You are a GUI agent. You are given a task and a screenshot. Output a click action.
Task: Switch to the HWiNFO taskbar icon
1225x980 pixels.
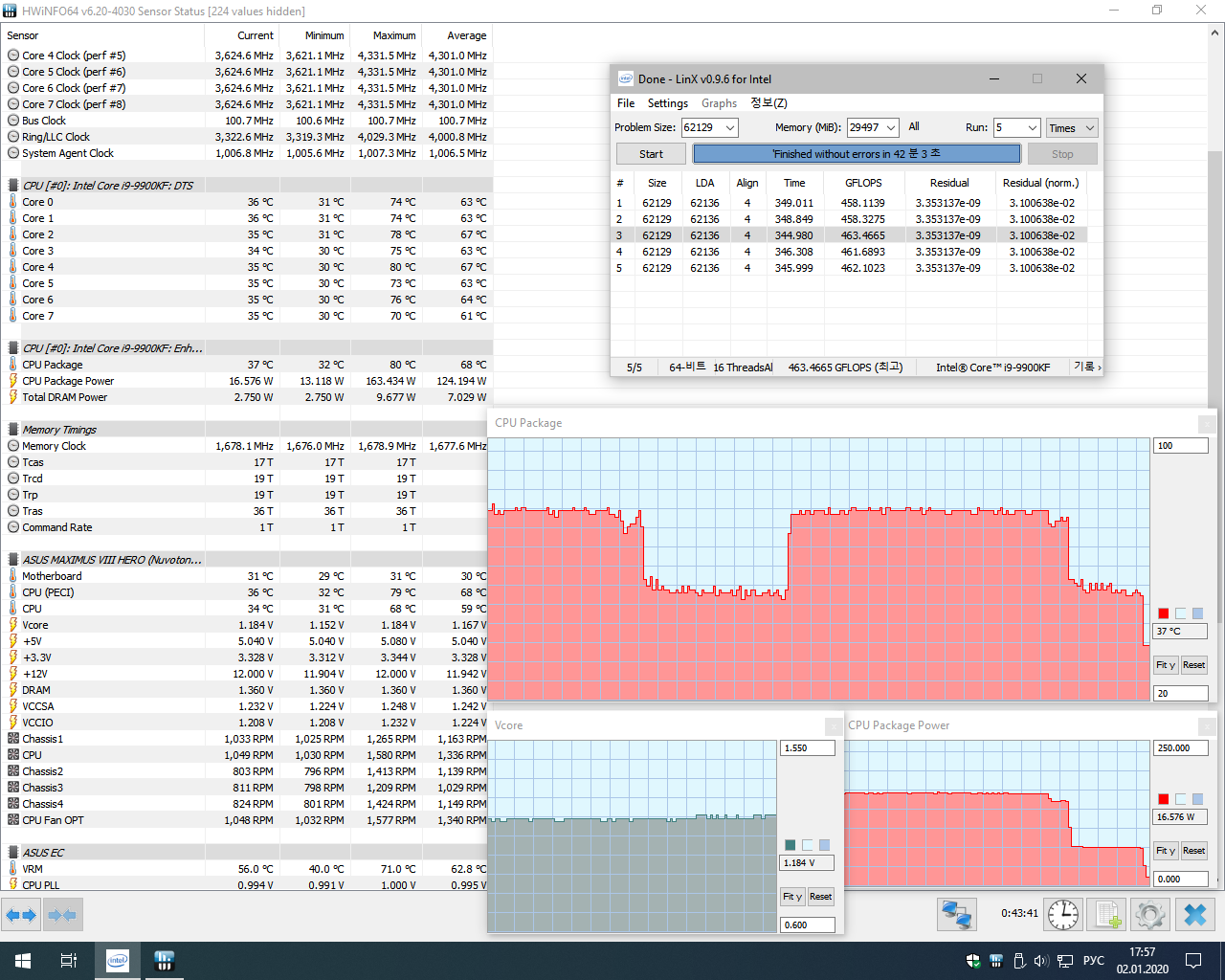(164, 961)
